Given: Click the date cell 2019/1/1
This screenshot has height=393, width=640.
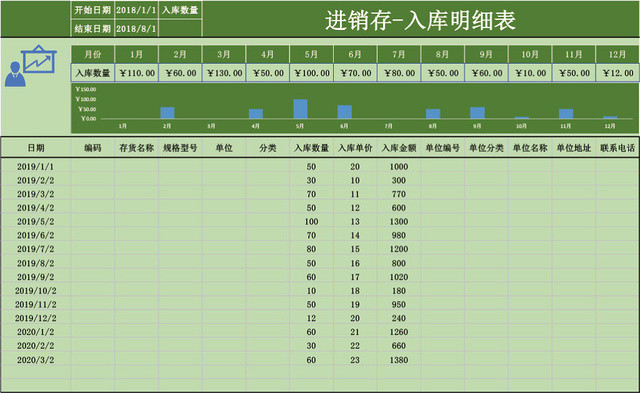Looking at the screenshot, I should tap(36, 167).
